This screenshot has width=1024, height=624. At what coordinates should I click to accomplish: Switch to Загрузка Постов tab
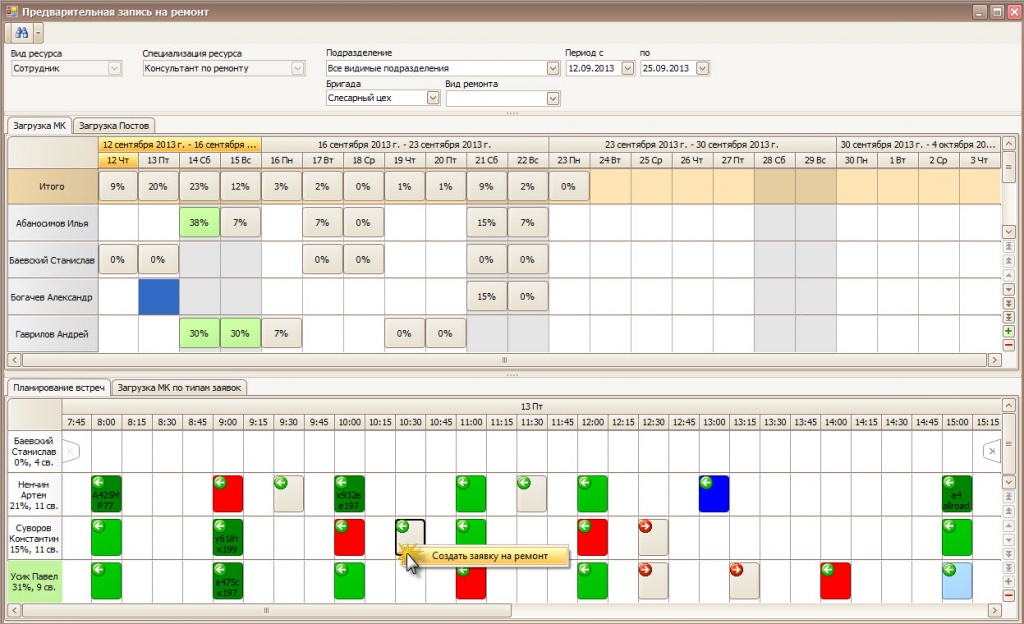pyautogui.click(x=114, y=125)
